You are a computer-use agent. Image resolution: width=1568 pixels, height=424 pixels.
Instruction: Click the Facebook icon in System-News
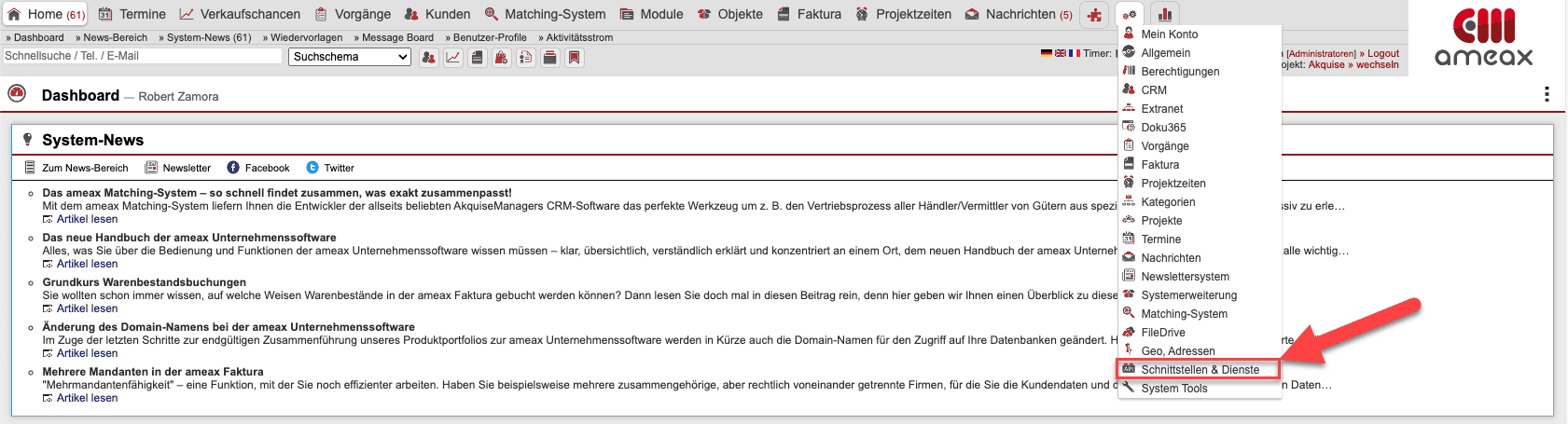pyautogui.click(x=233, y=168)
